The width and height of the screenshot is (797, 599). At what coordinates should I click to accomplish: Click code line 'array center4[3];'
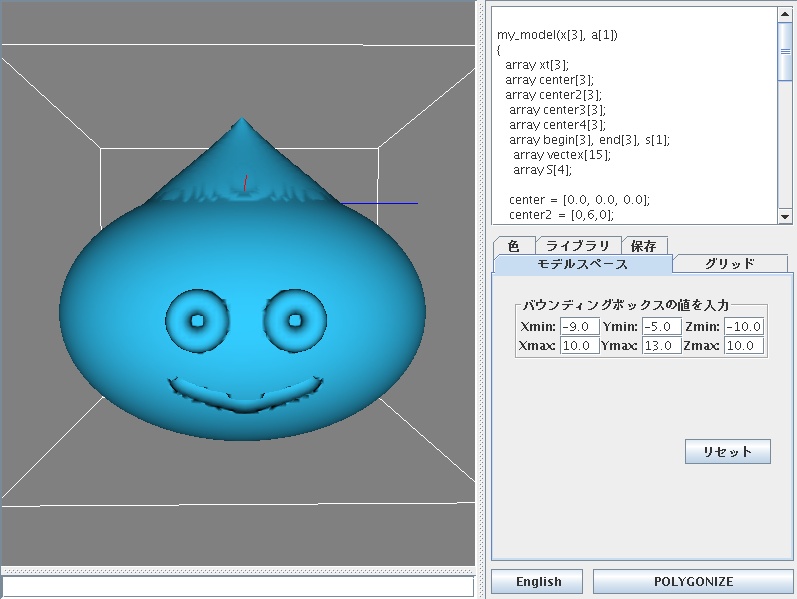[x=557, y=125]
